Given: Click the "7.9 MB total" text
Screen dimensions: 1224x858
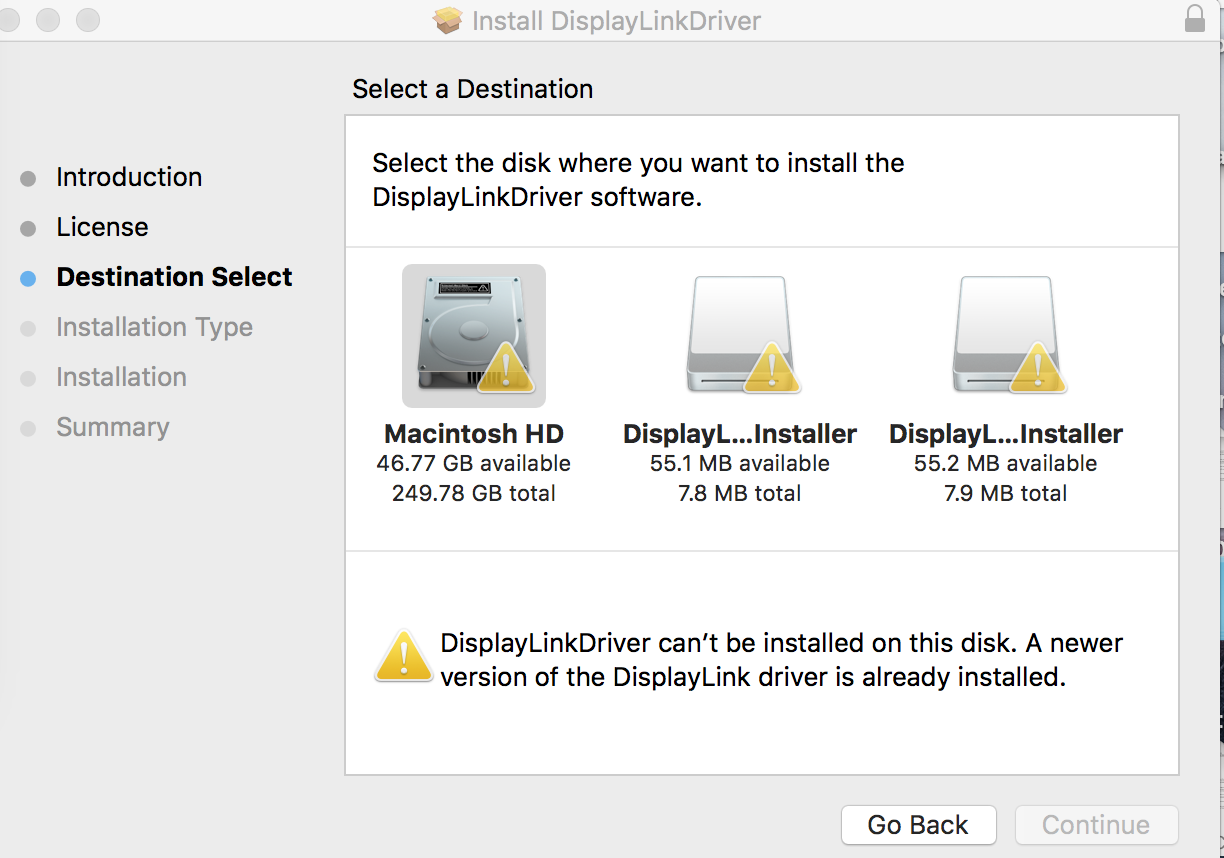Looking at the screenshot, I should [1006, 494].
